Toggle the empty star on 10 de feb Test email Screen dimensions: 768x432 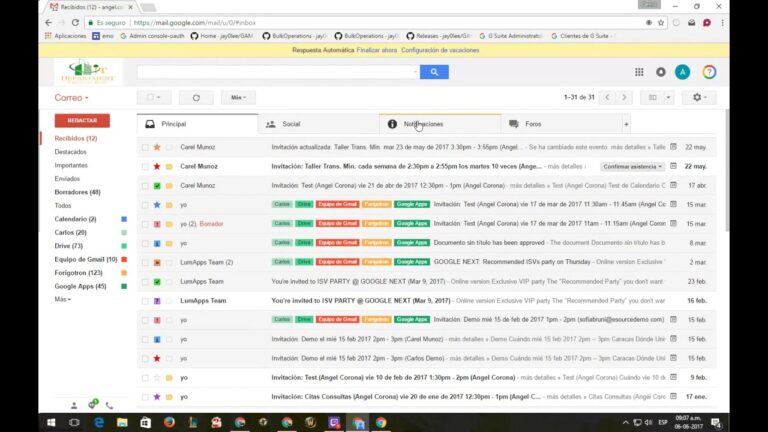click(x=157, y=378)
